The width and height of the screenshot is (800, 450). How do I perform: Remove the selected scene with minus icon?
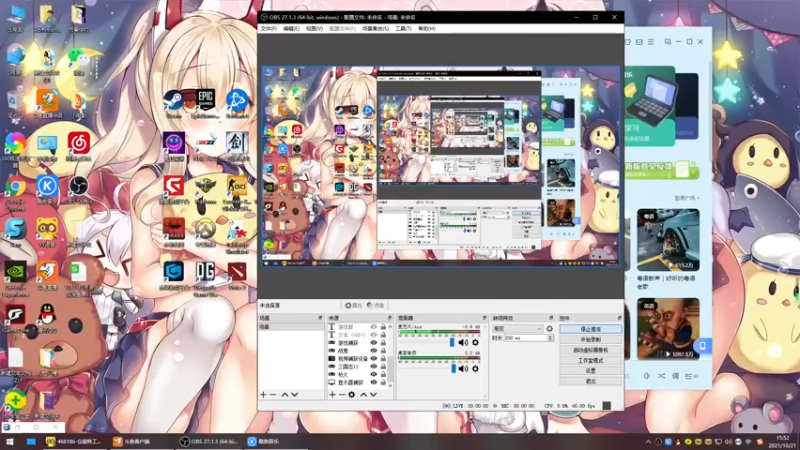273,394
